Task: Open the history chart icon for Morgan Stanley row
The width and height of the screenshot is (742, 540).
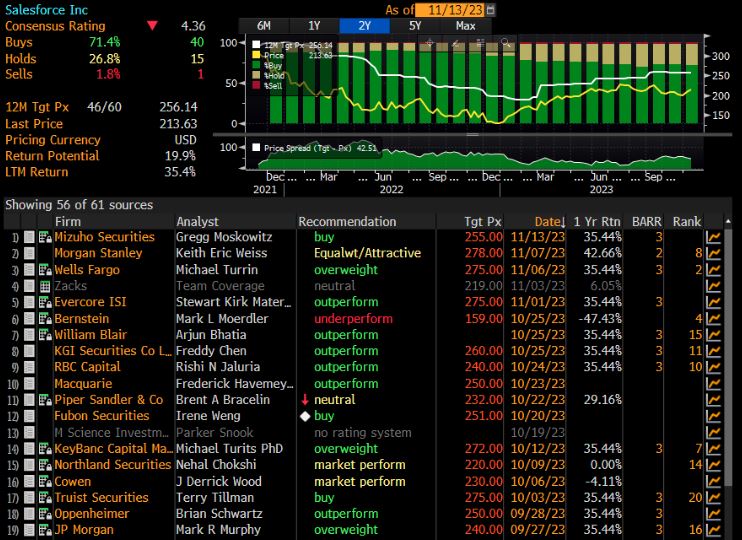Action: coord(713,253)
